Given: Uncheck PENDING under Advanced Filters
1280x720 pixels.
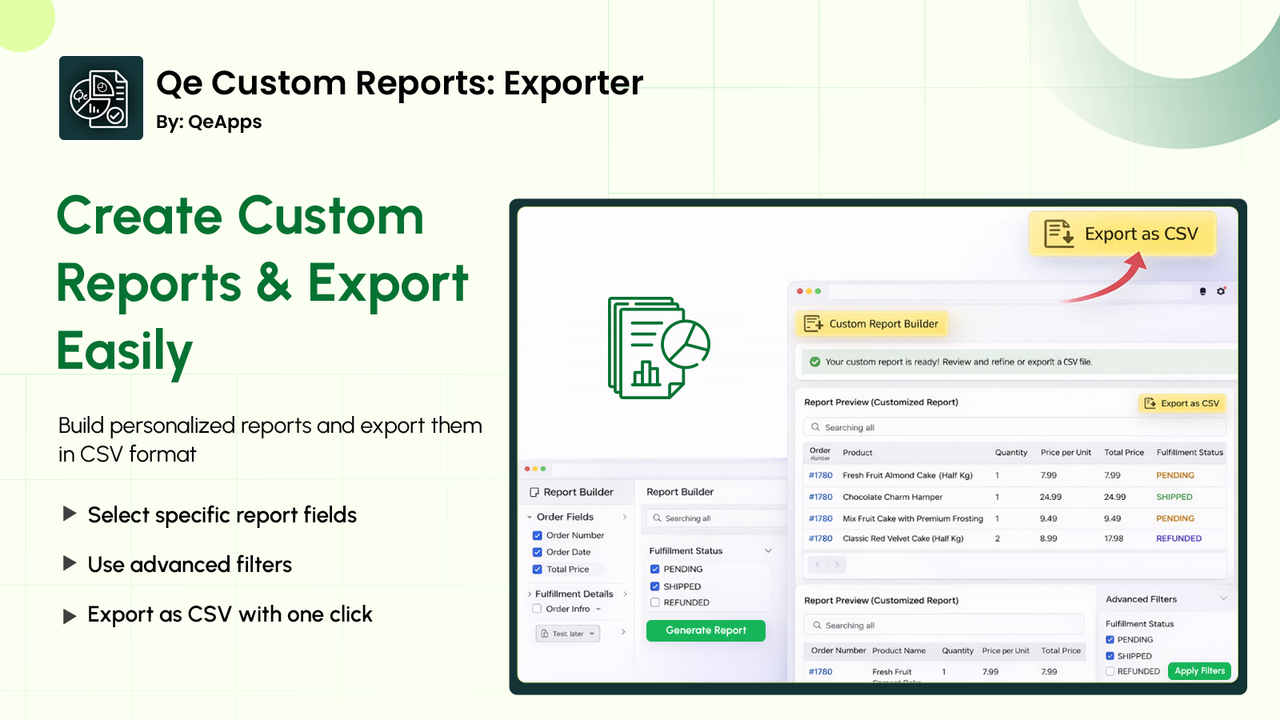Looking at the screenshot, I should click(x=1110, y=640).
